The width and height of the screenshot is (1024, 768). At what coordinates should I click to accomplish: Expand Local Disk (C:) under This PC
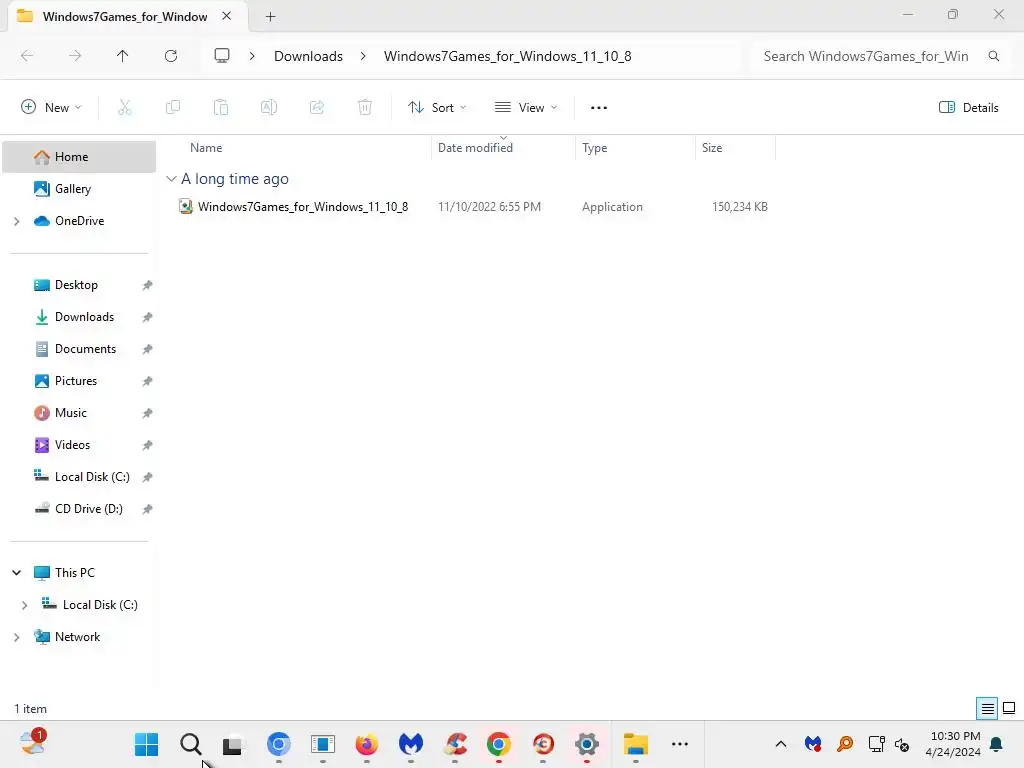click(25, 605)
